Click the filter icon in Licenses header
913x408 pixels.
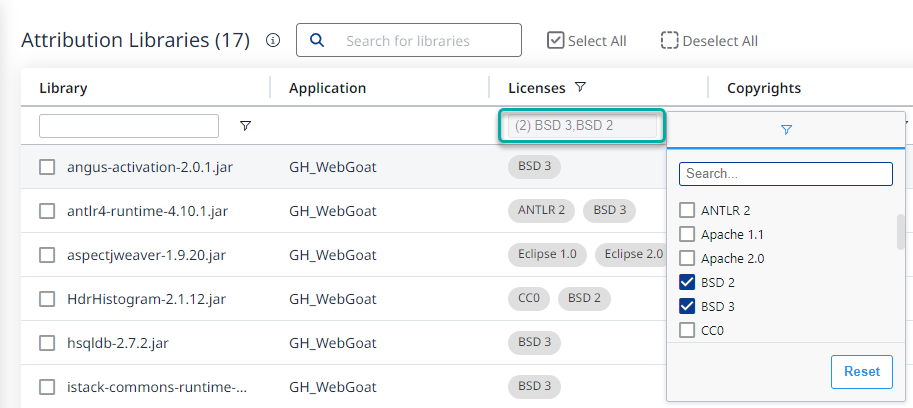pyautogui.click(x=580, y=88)
